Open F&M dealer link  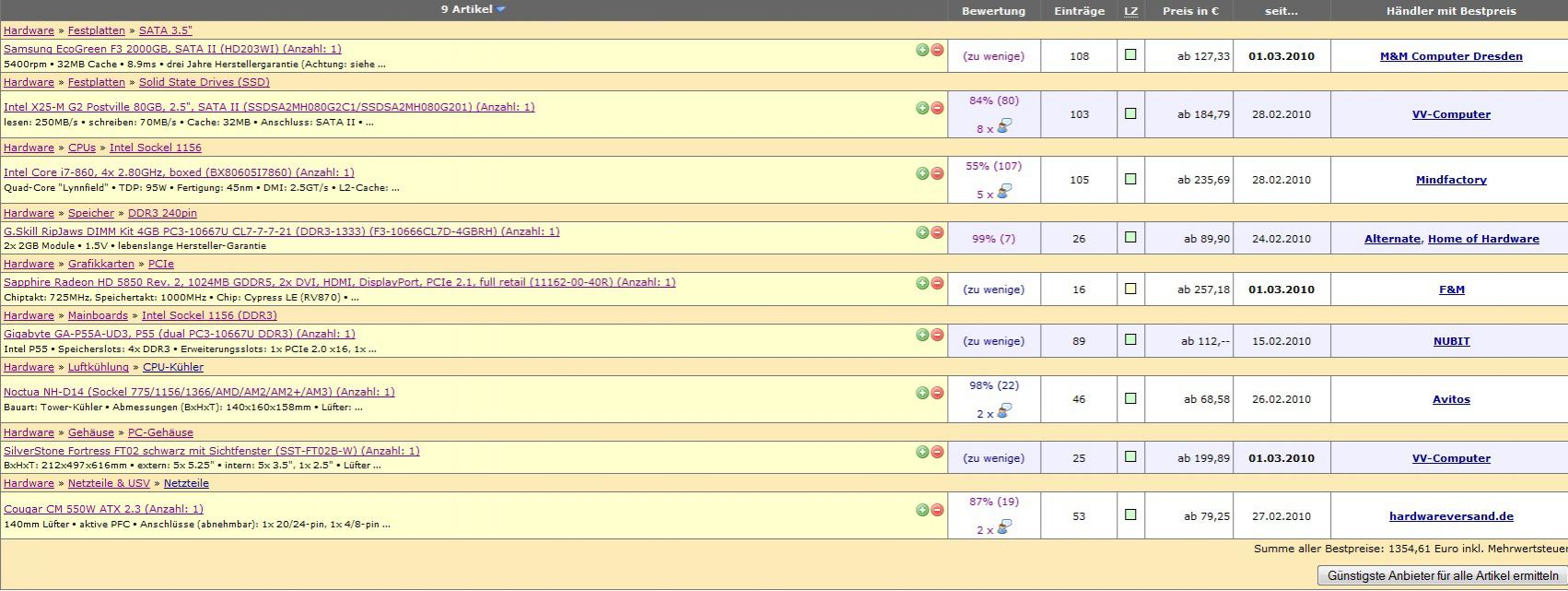pyautogui.click(x=1451, y=290)
